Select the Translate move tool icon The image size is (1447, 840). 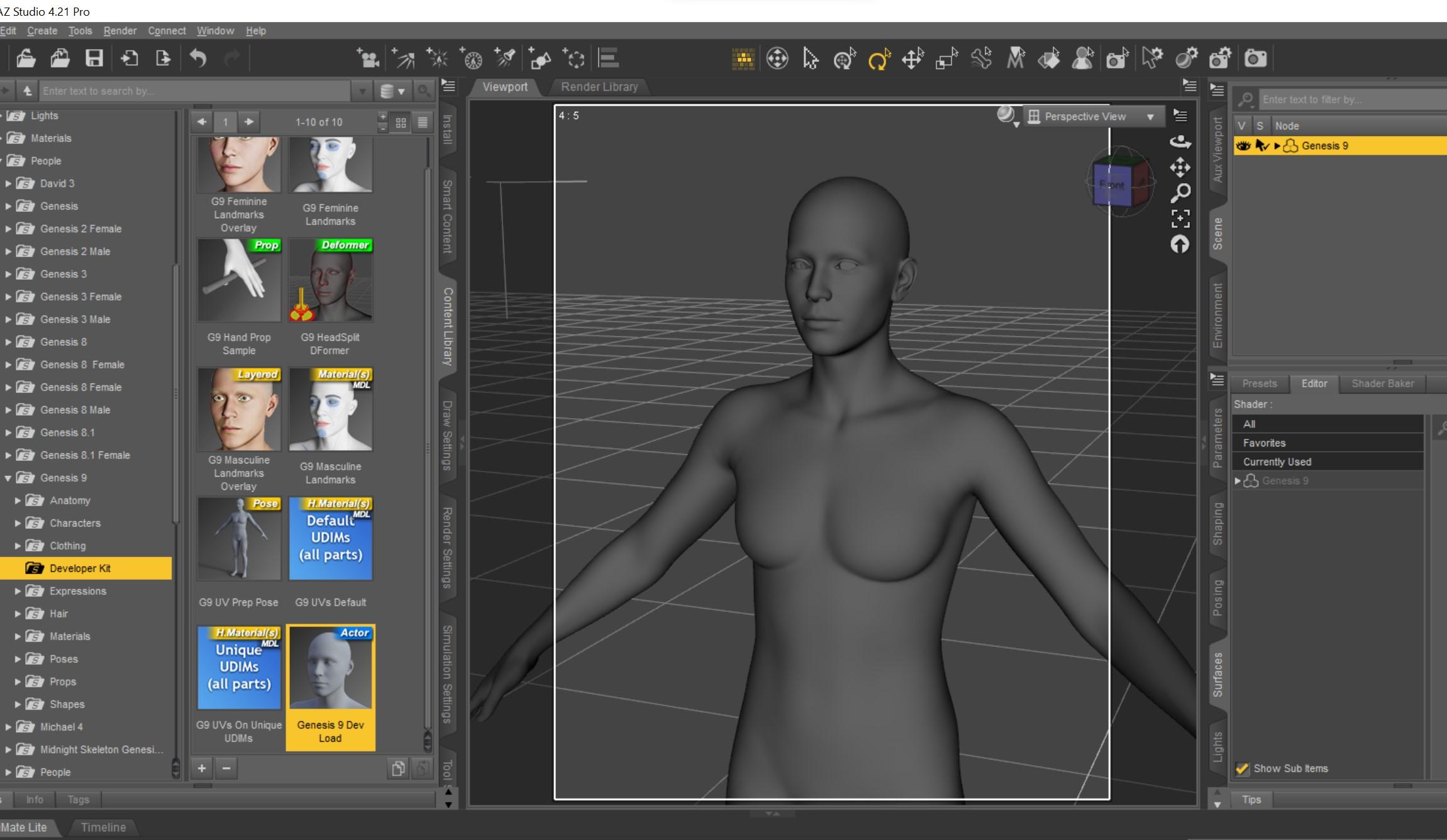pos(912,59)
